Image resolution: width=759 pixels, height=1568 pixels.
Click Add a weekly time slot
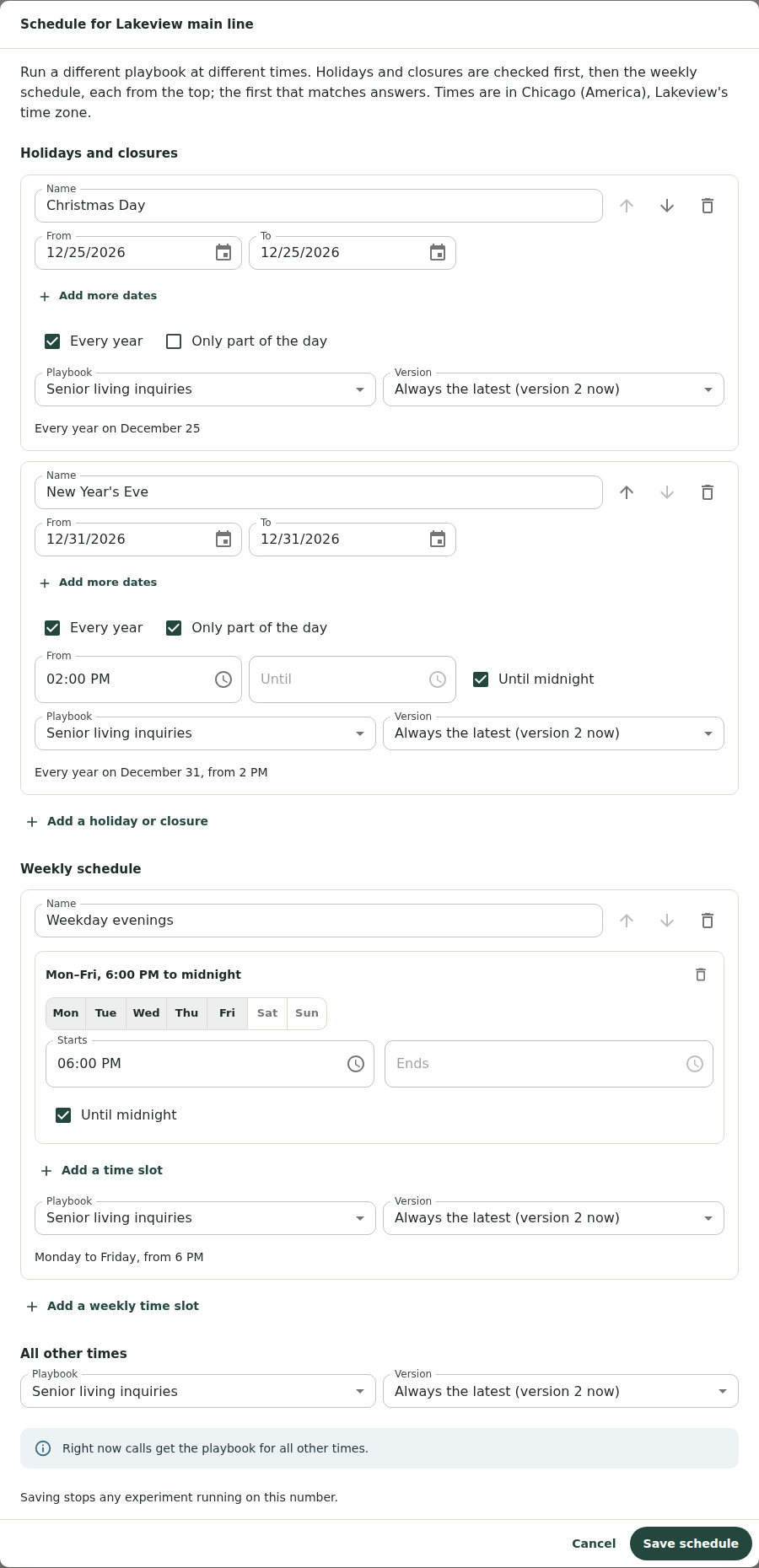112,1306
